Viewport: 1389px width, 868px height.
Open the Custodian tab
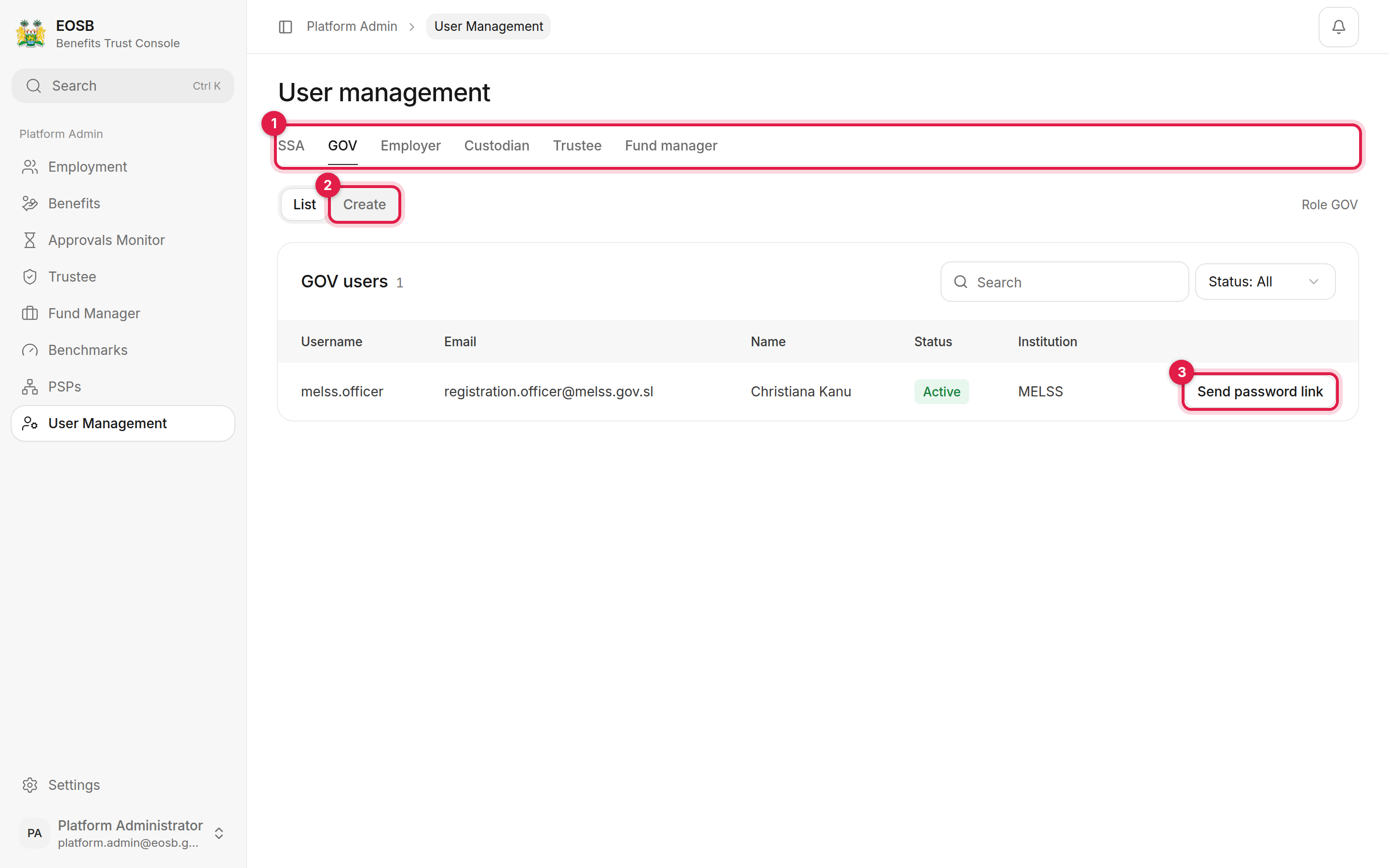(x=496, y=146)
